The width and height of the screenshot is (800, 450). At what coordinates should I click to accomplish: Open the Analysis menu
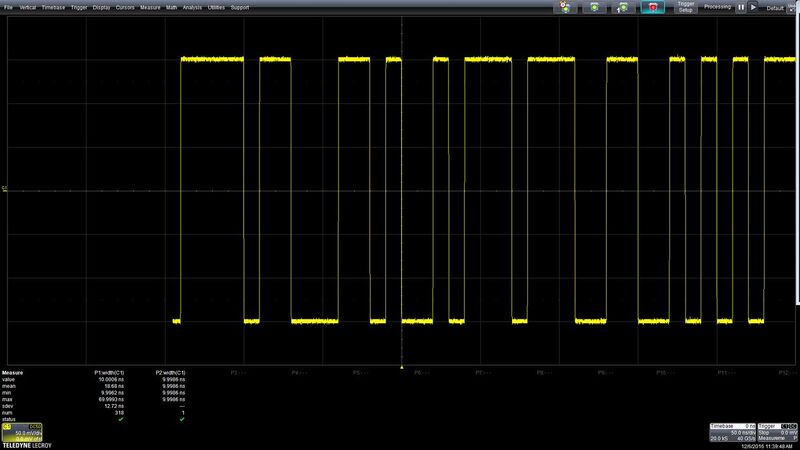[192, 8]
